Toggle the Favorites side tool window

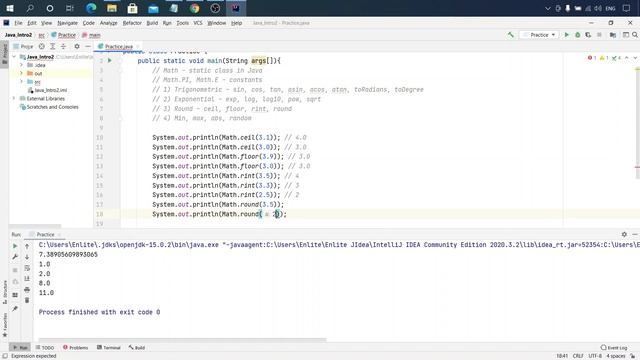click(x=4, y=324)
